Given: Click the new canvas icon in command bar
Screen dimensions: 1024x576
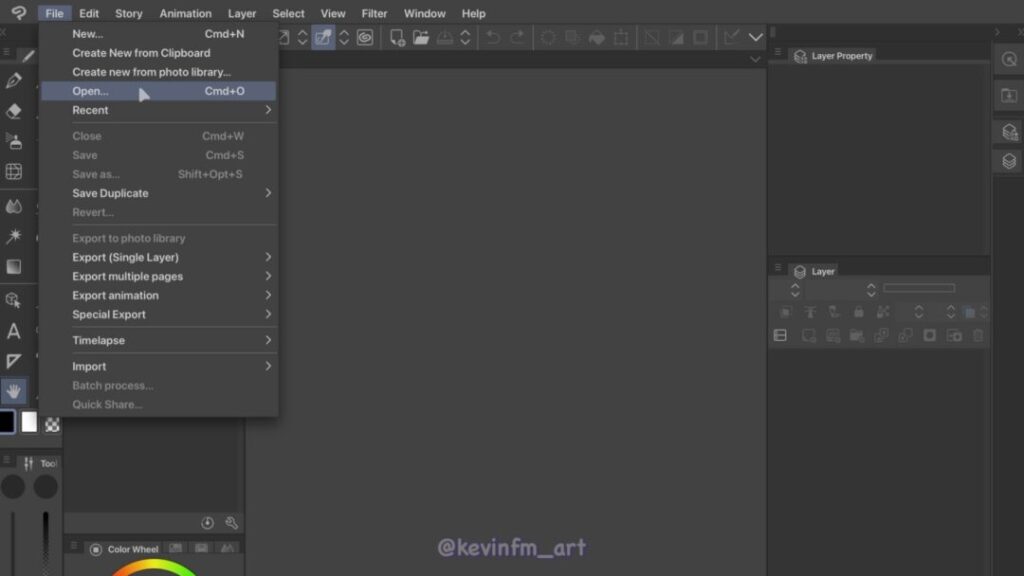Looking at the screenshot, I should click(397, 38).
